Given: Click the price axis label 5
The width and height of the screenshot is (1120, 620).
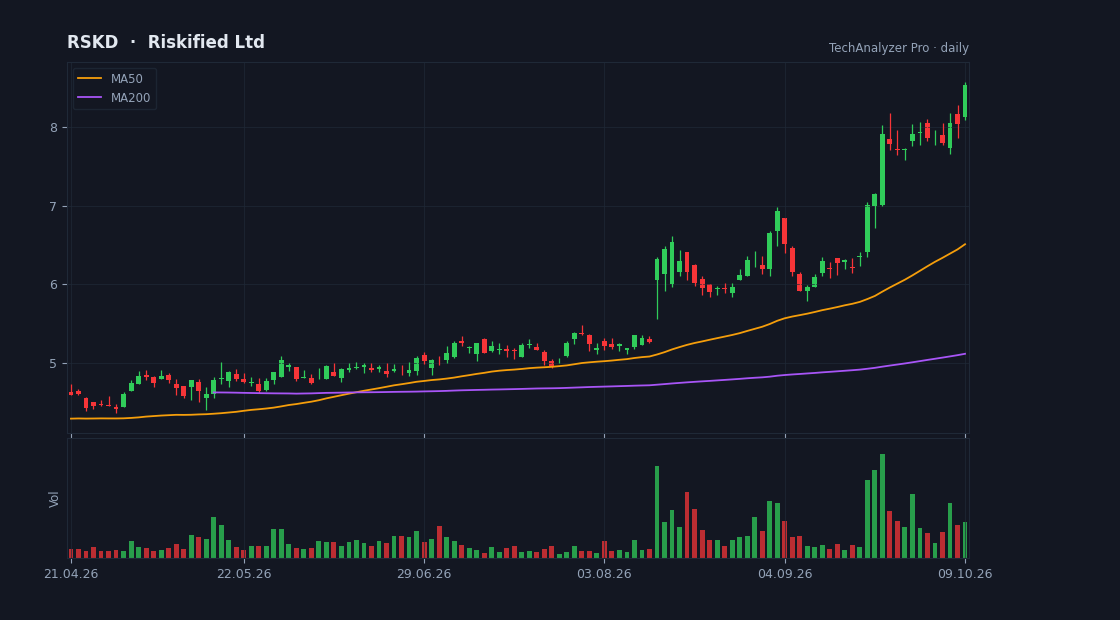Looking at the screenshot, I should [54, 364].
